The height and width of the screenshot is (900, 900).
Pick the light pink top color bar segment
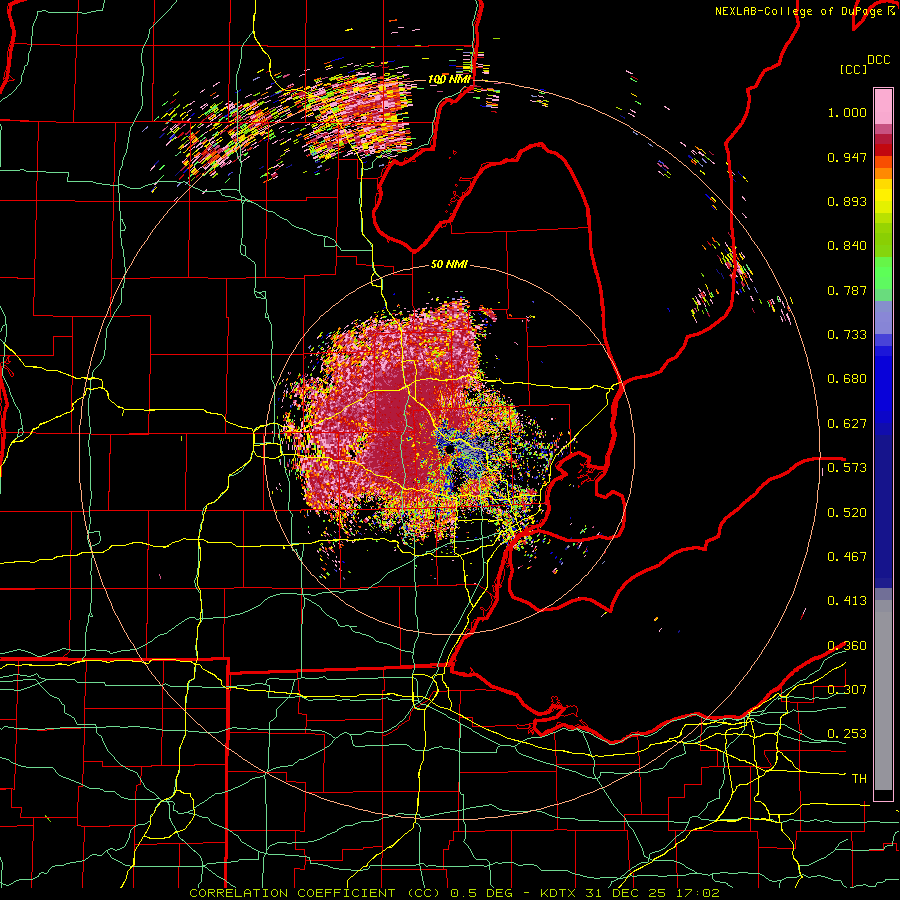pyautogui.click(x=883, y=106)
